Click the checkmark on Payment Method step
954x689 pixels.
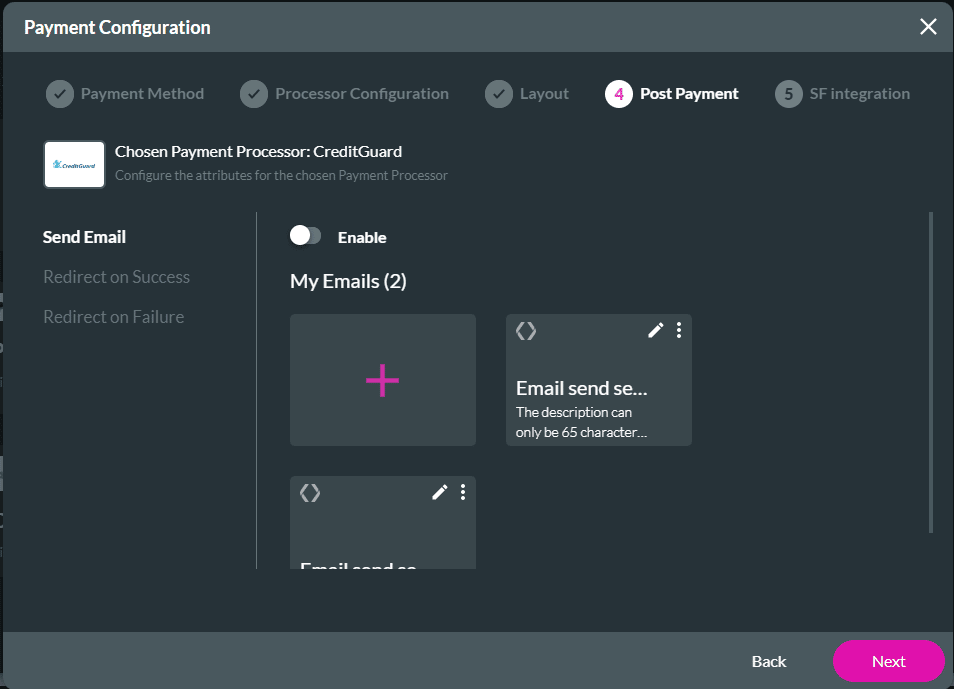tap(59, 93)
